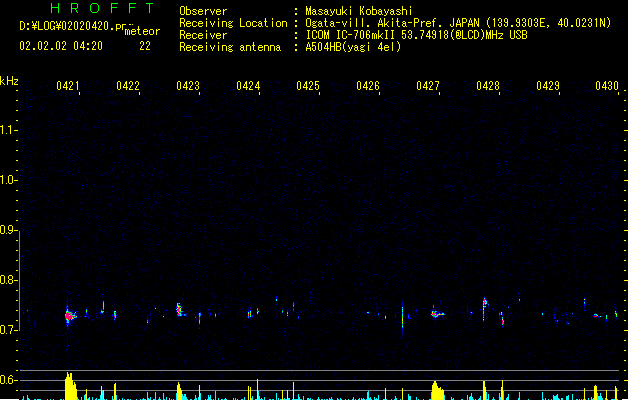Click the 0428 time marker
This screenshot has height=400, width=629.
click(488, 86)
